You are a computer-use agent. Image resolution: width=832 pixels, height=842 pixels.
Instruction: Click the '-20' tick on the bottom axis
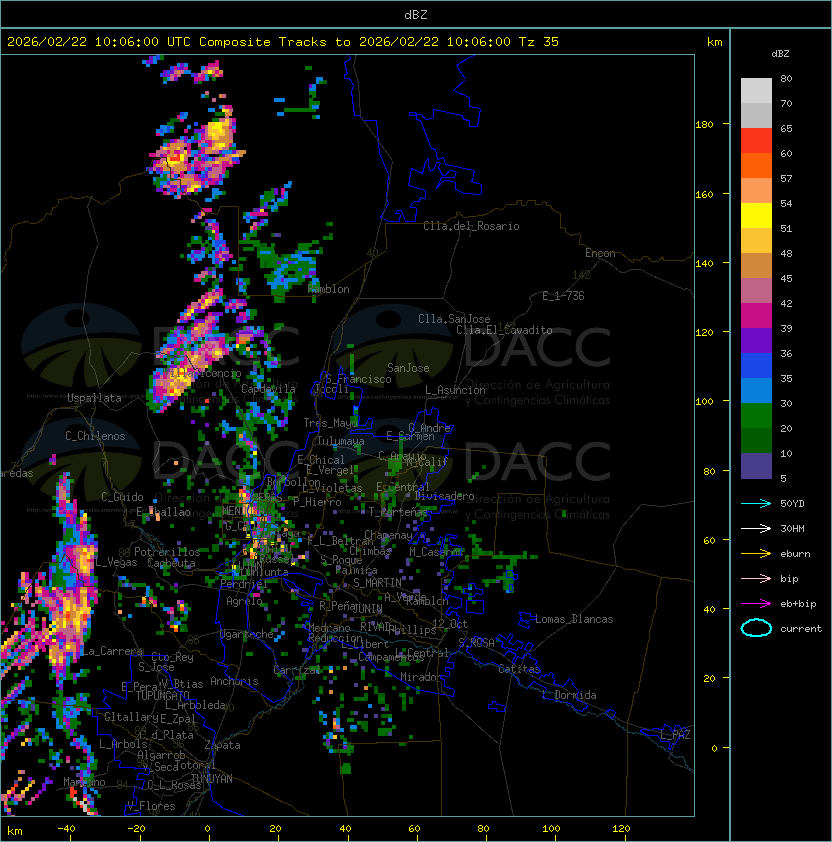(136, 829)
